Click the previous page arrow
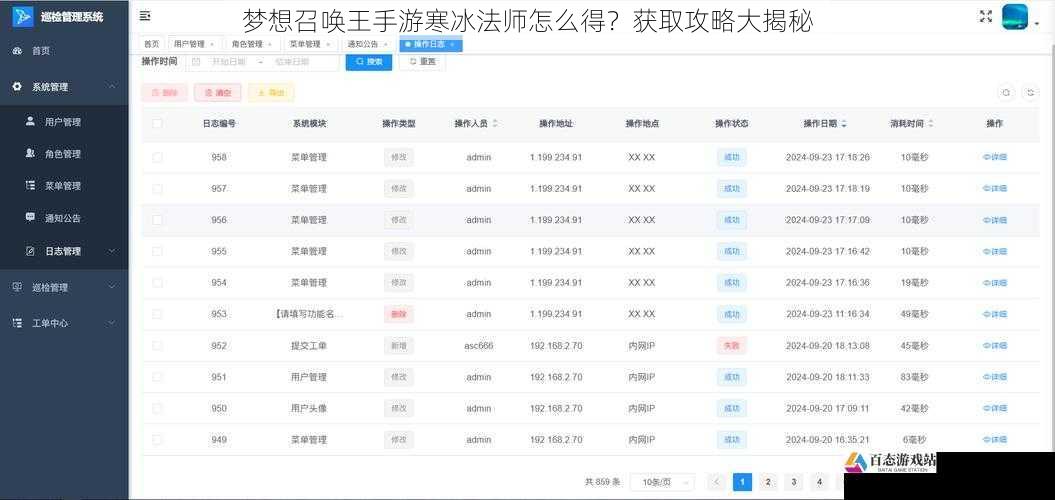This screenshot has width=1055, height=500. (x=717, y=482)
